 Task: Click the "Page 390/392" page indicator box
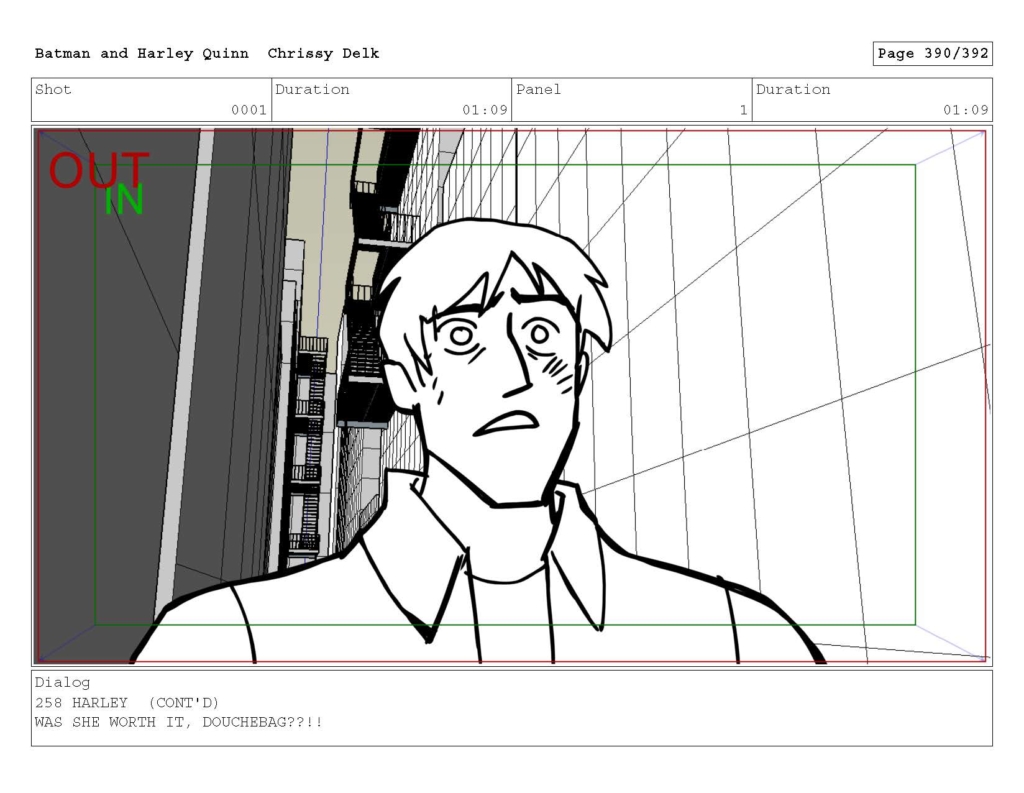click(x=933, y=54)
